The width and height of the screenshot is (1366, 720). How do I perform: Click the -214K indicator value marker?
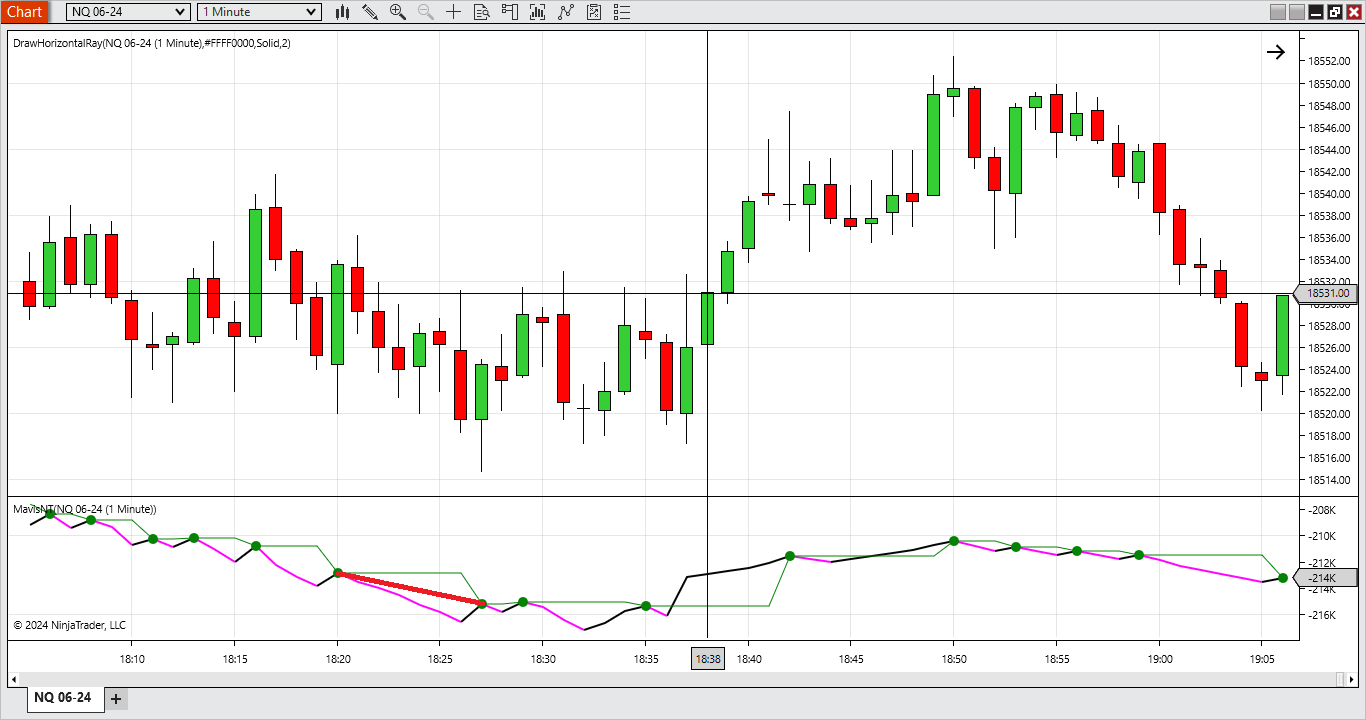click(x=1327, y=578)
